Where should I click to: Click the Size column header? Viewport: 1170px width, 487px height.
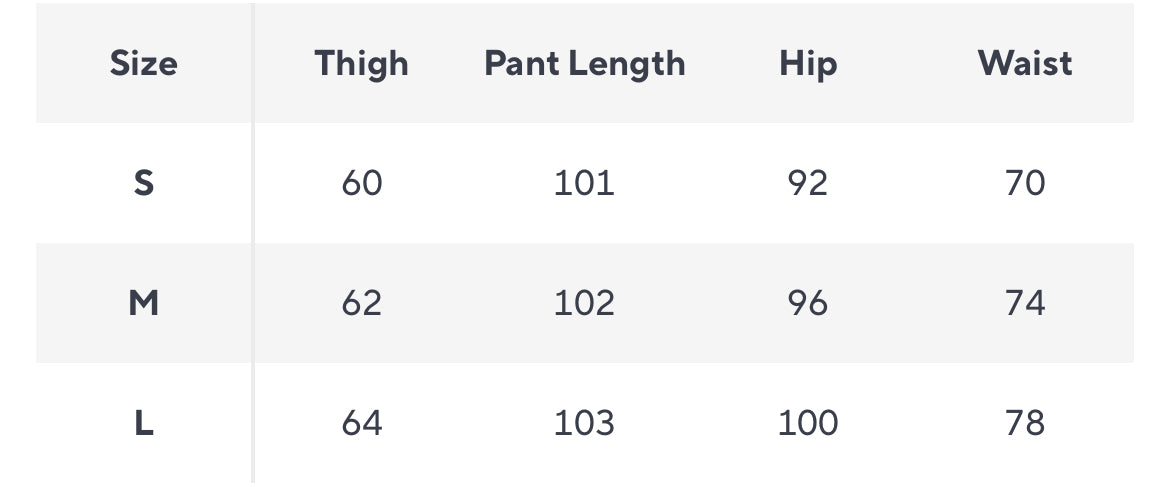[x=144, y=64]
